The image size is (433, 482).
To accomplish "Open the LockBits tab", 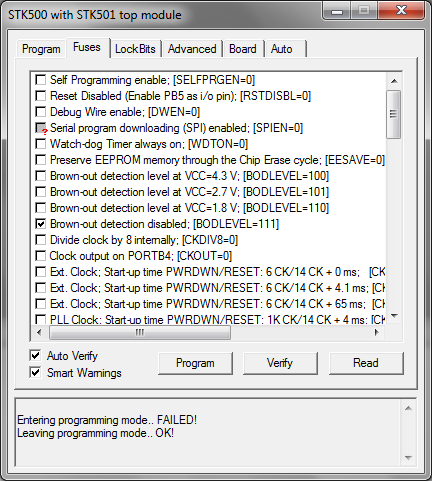I will [135, 49].
